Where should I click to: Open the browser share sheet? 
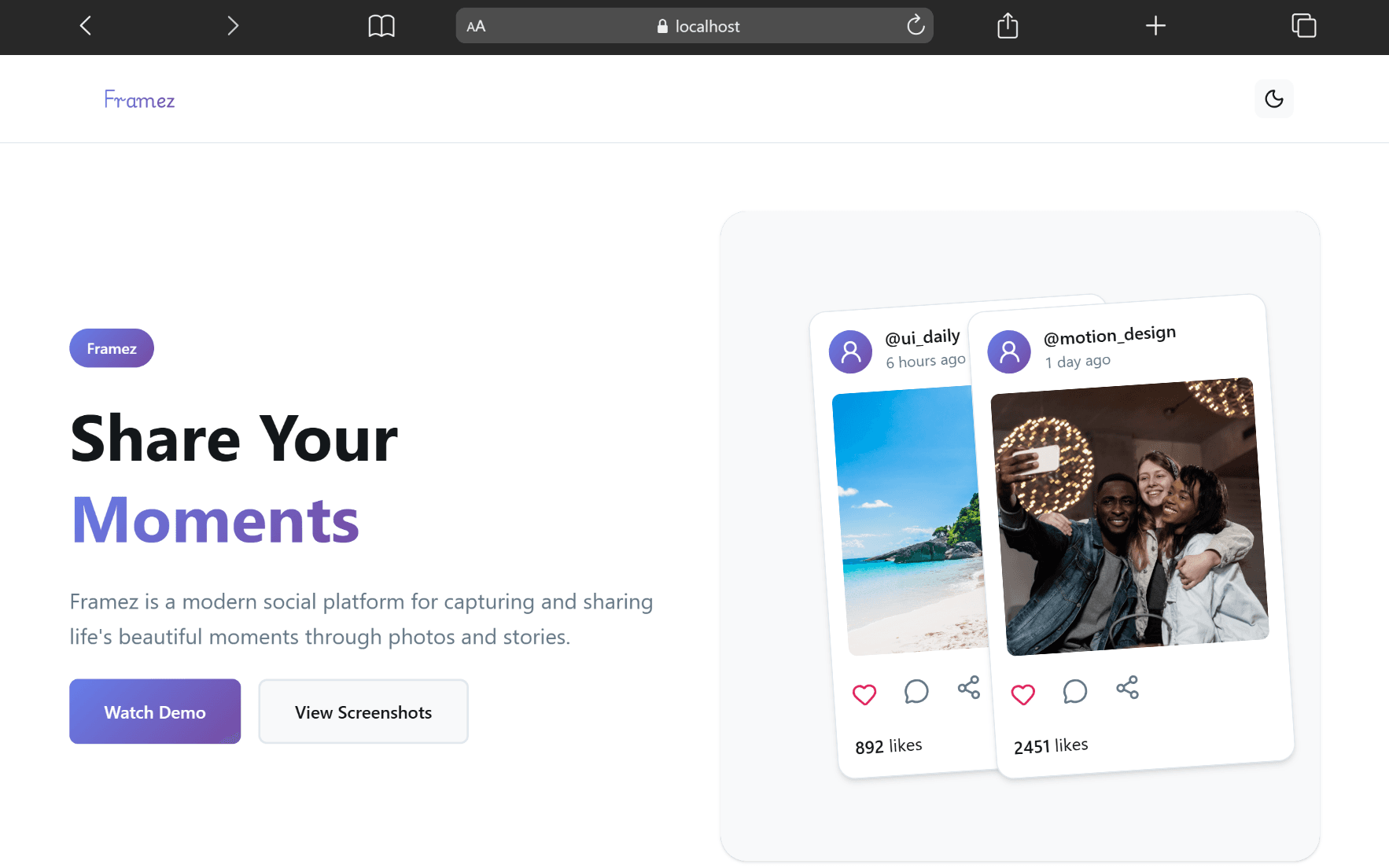(1008, 26)
